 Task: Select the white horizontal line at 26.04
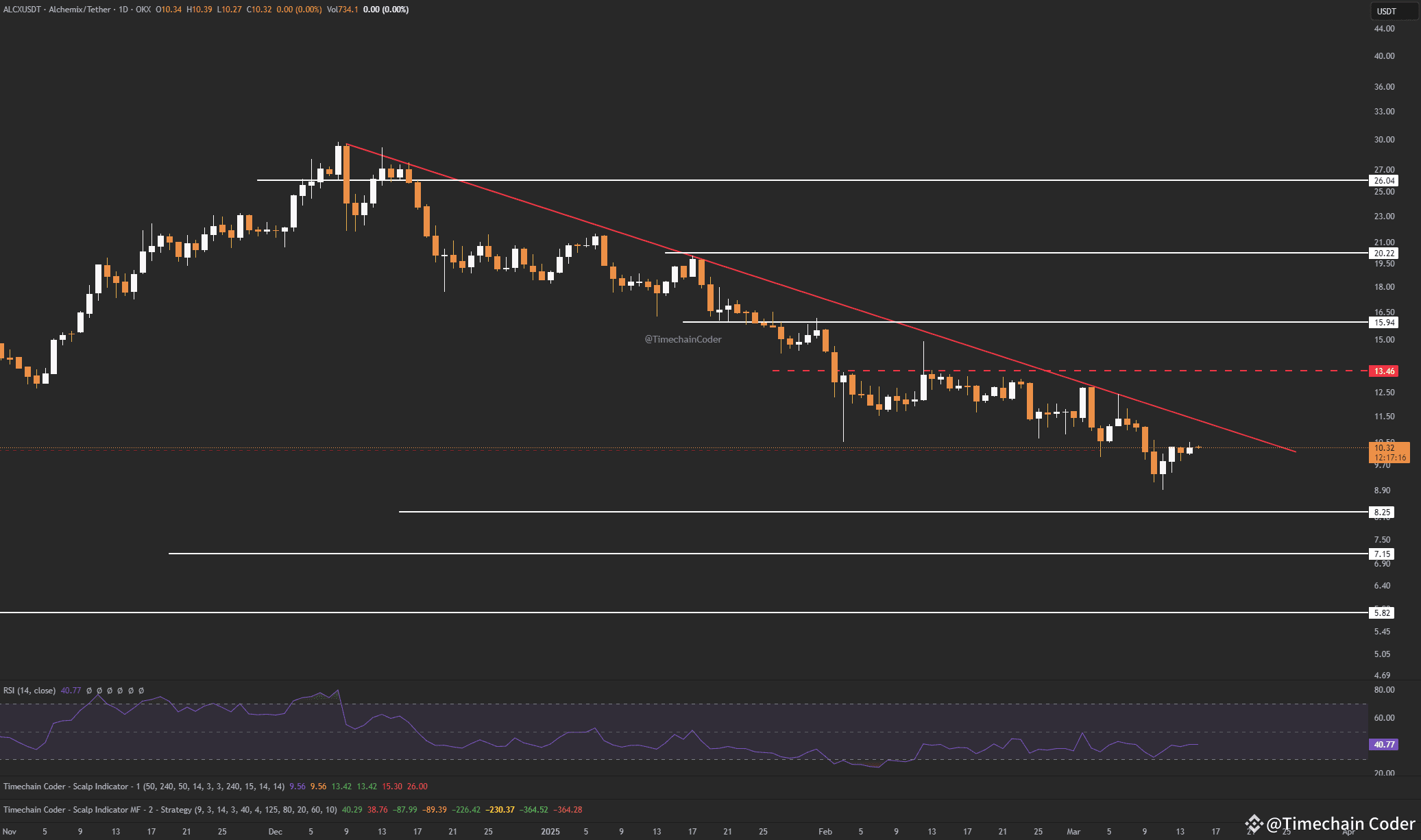point(812,180)
